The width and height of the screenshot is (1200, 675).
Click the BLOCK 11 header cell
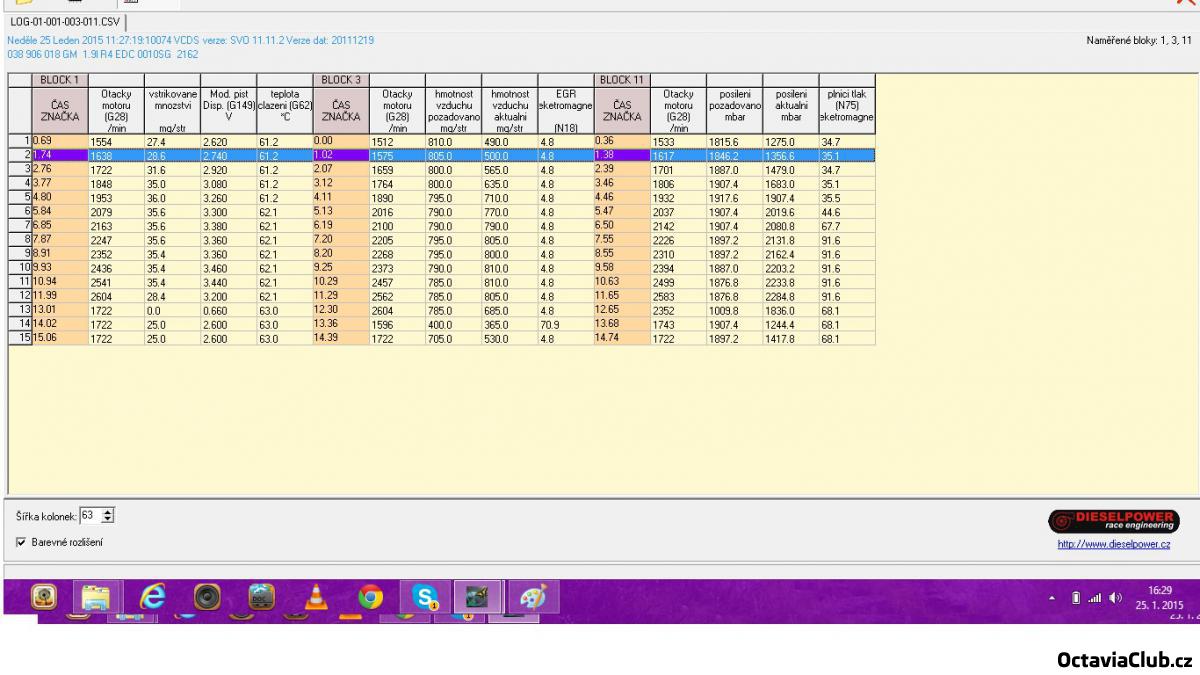coord(621,79)
